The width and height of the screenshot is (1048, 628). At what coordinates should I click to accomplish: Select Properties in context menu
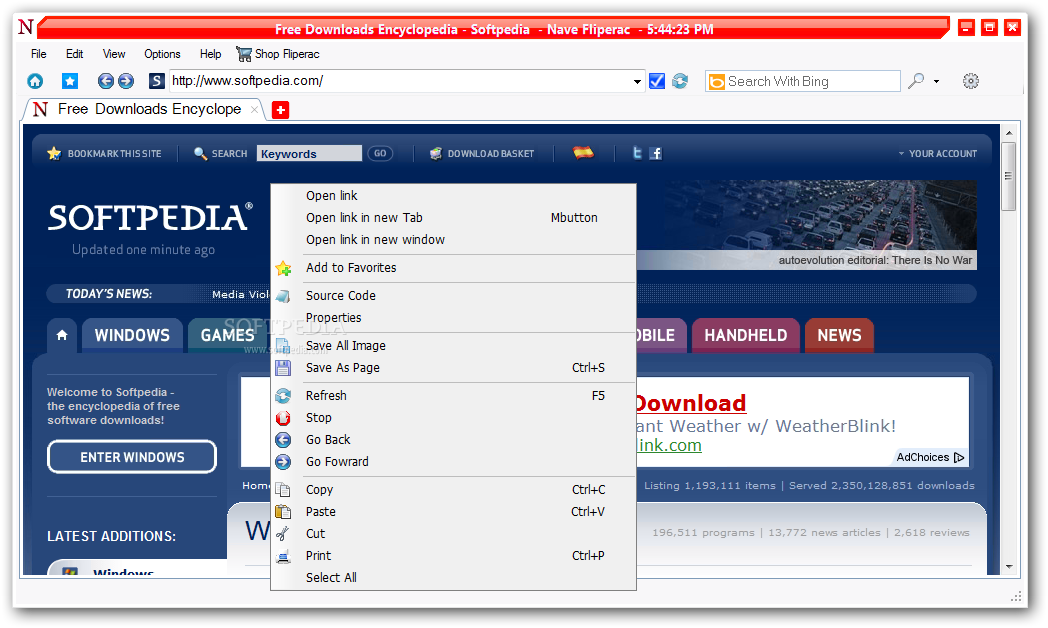453,318
